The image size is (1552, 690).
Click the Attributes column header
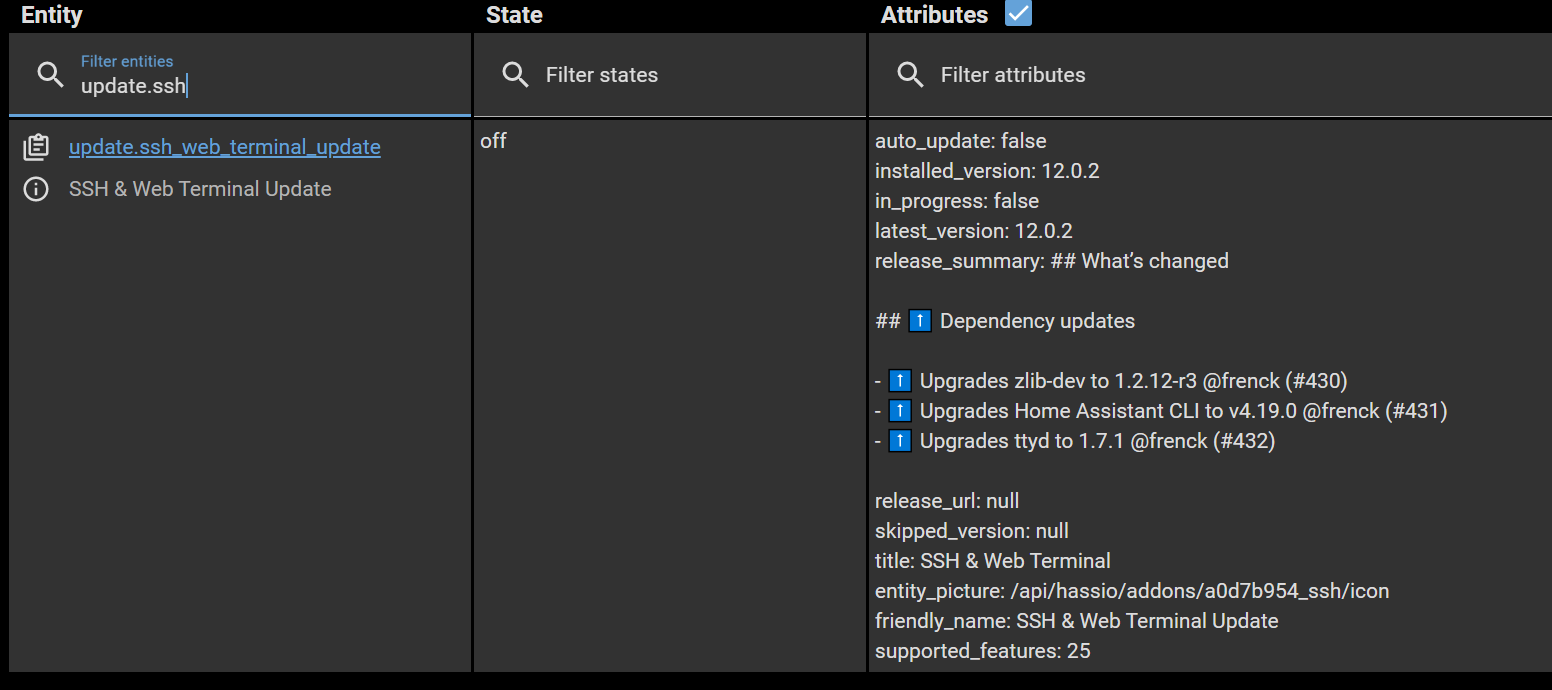[933, 14]
